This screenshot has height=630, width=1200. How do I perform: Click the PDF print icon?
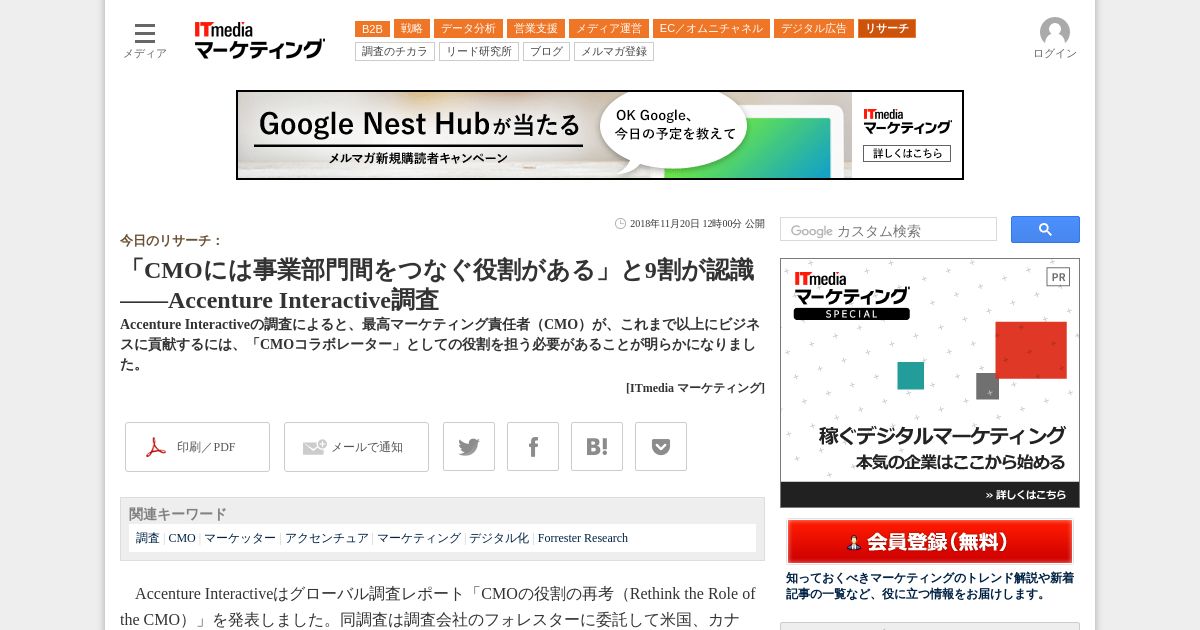click(156, 447)
